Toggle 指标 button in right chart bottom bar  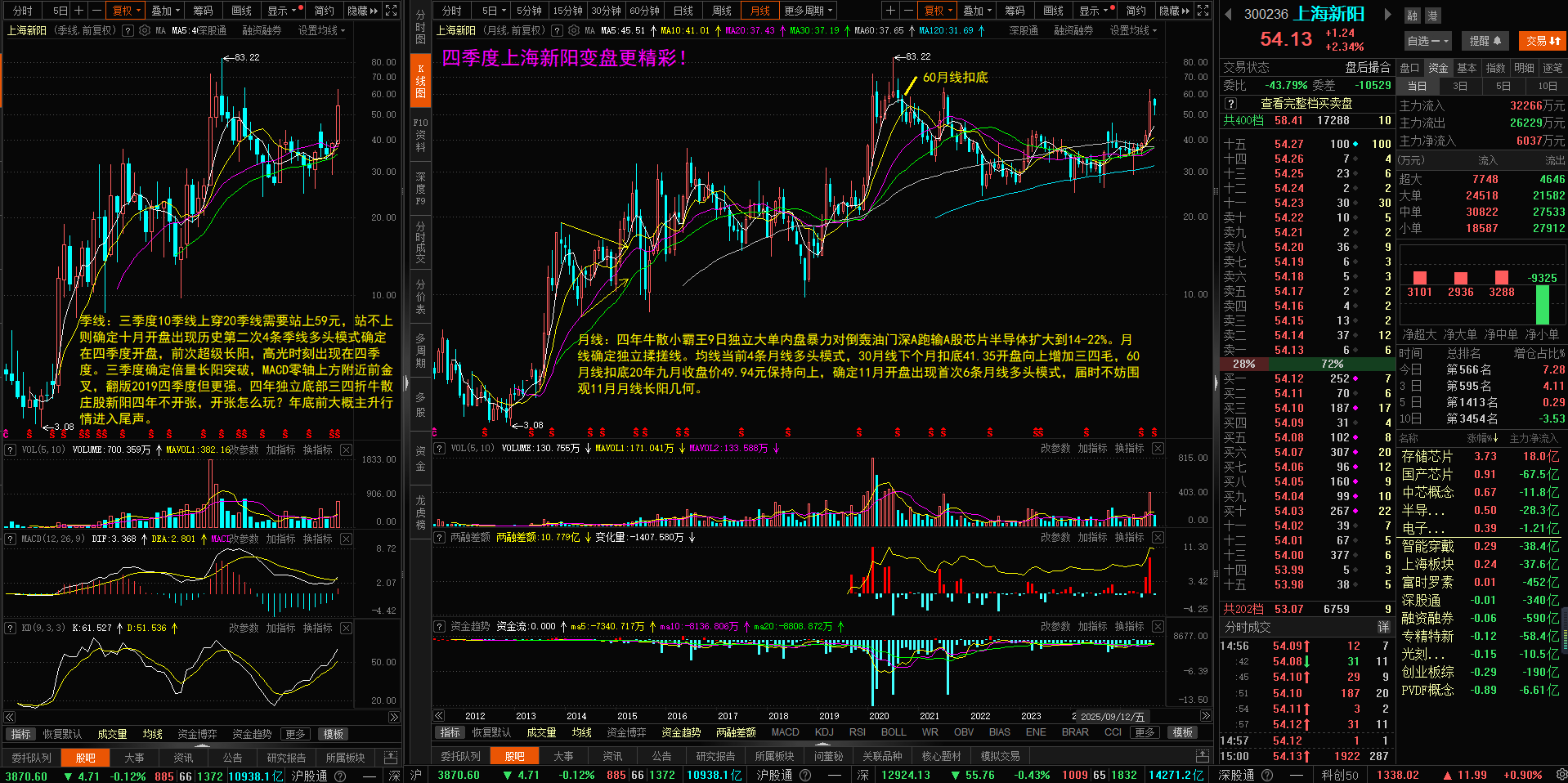click(x=450, y=732)
